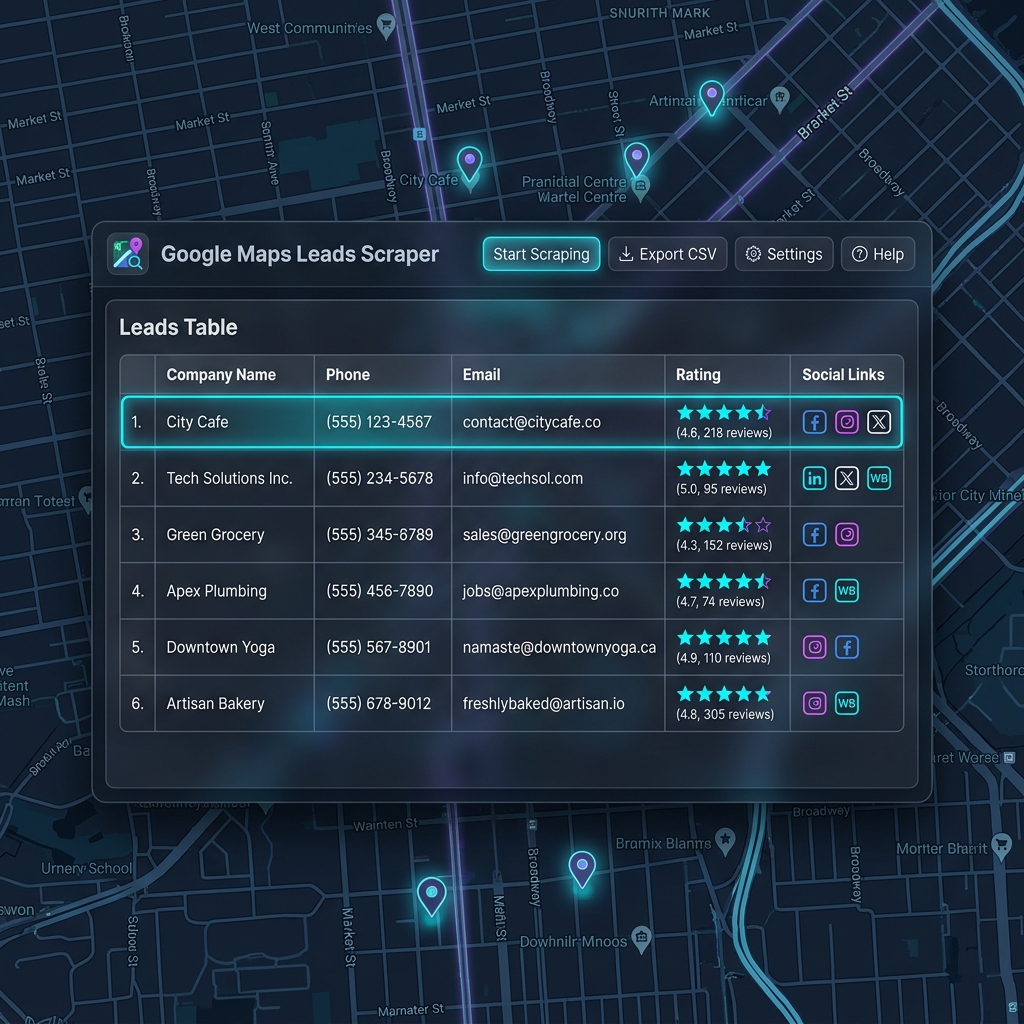The image size is (1024, 1024).
Task: Start scraping leads
Action: coord(541,254)
